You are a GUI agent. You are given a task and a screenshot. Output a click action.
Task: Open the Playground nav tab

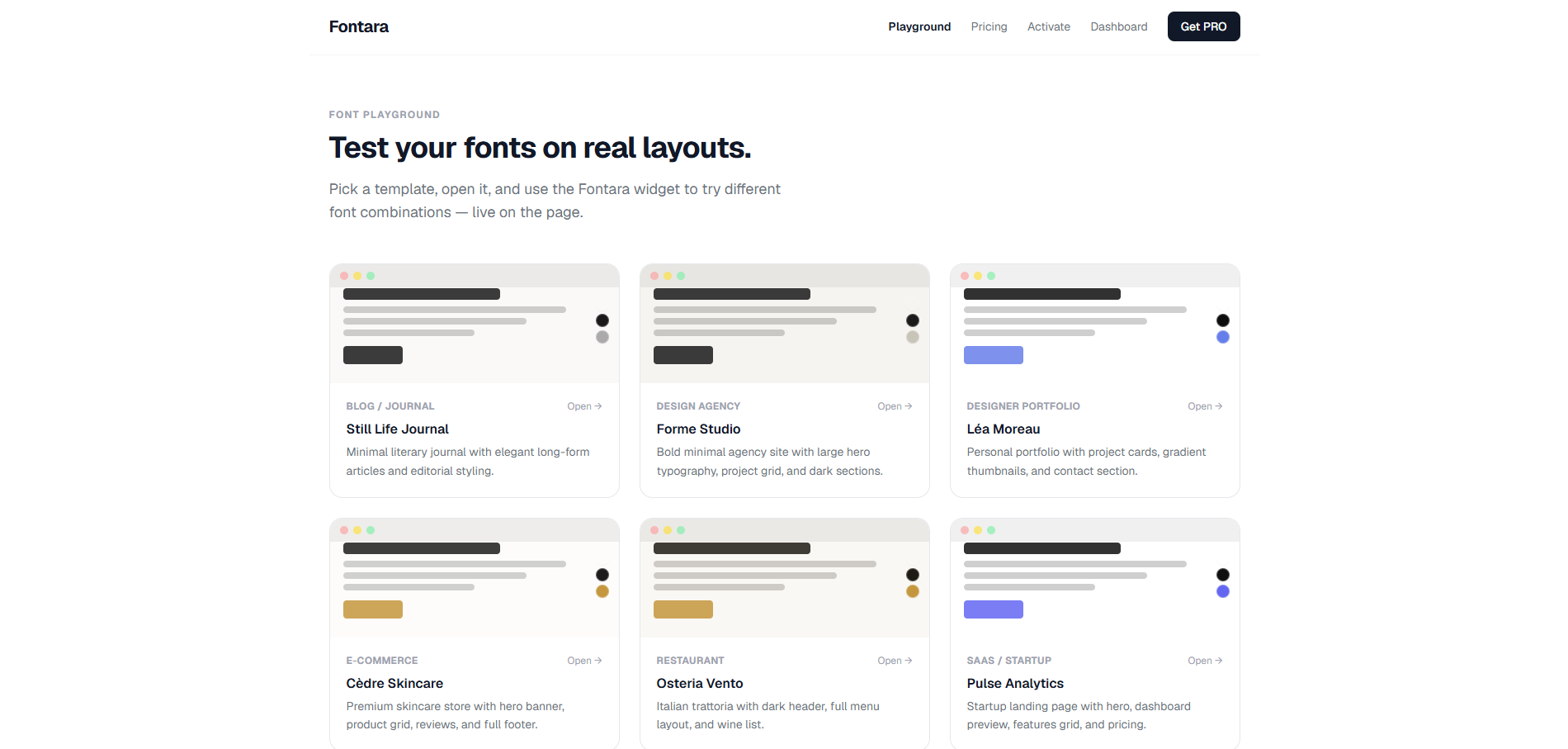pos(919,26)
